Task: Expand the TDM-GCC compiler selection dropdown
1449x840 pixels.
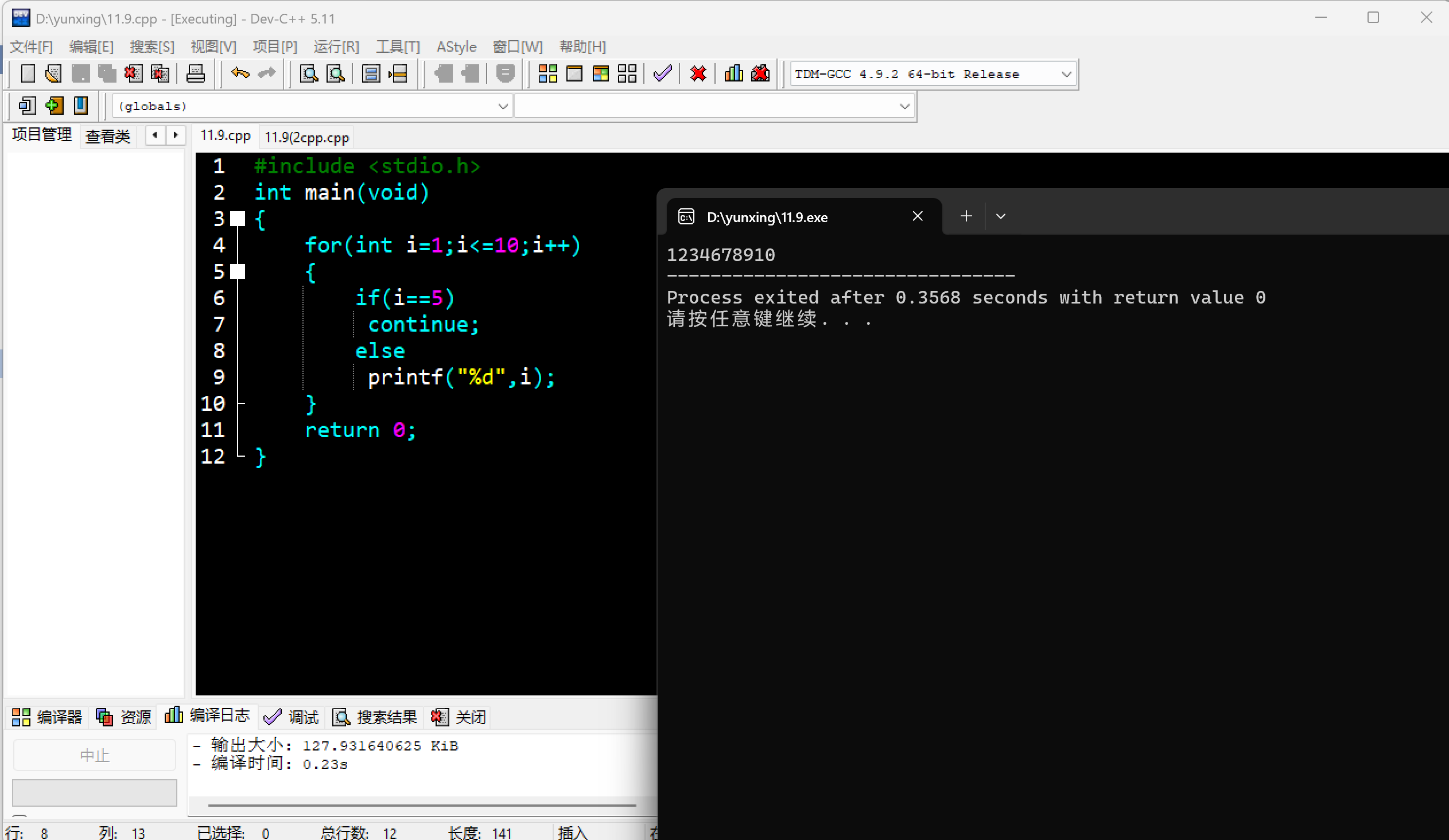Action: pos(1066,74)
